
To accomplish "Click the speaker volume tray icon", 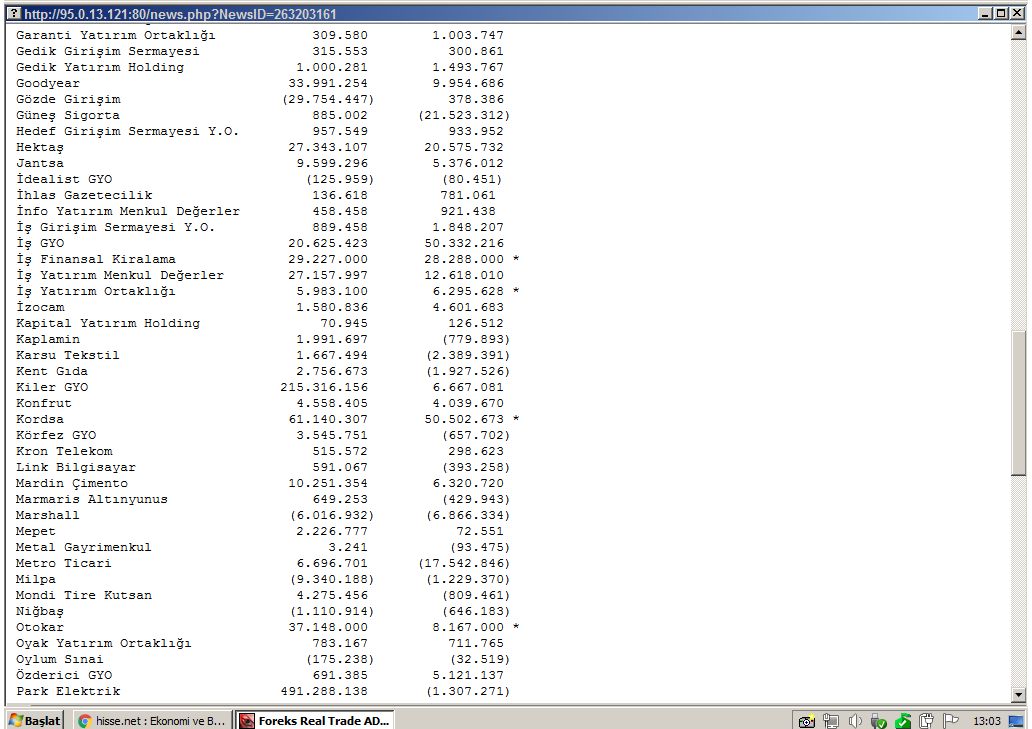I will [855, 721].
